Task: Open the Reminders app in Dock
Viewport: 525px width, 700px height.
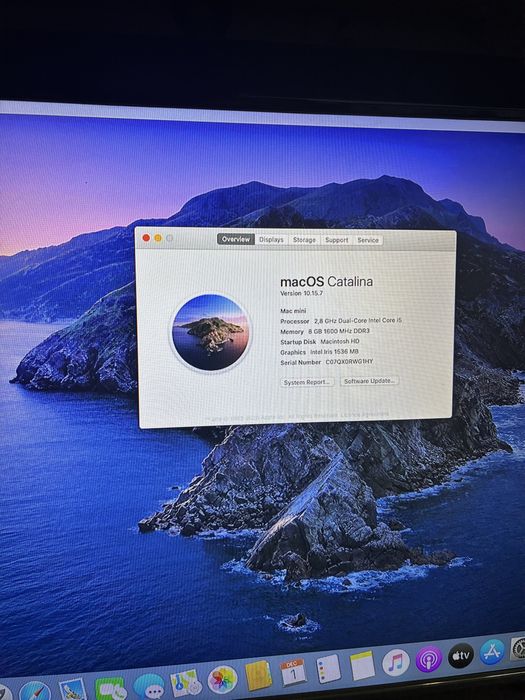Action: point(328,668)
